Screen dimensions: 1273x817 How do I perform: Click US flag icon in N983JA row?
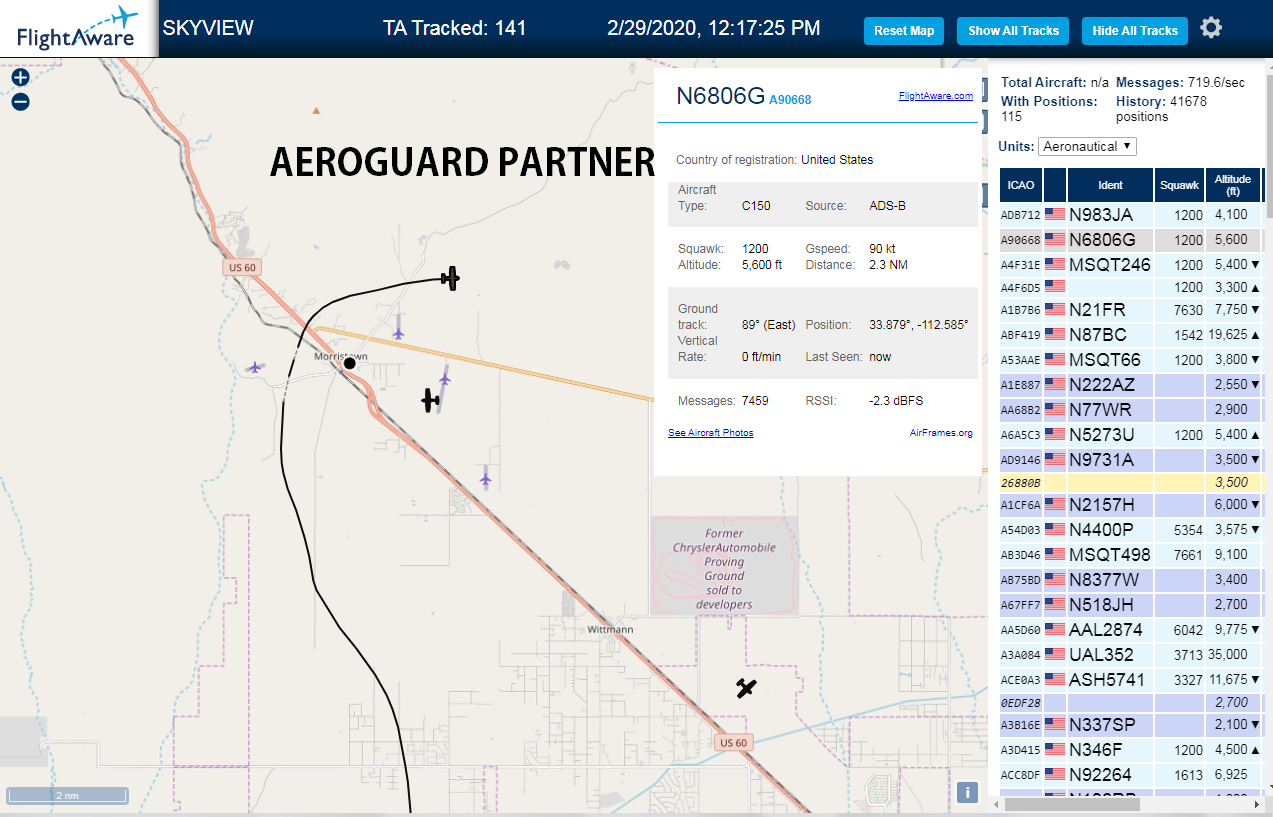[x=1054, y=214]
